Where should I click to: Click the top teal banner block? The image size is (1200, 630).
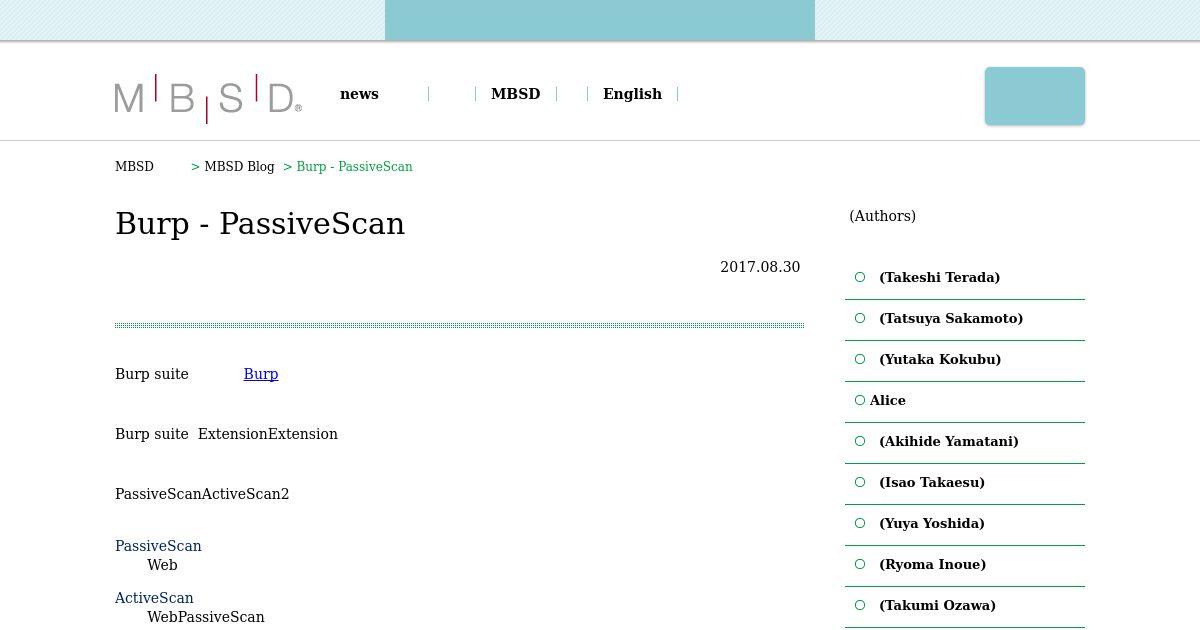[x=600, y=20]
